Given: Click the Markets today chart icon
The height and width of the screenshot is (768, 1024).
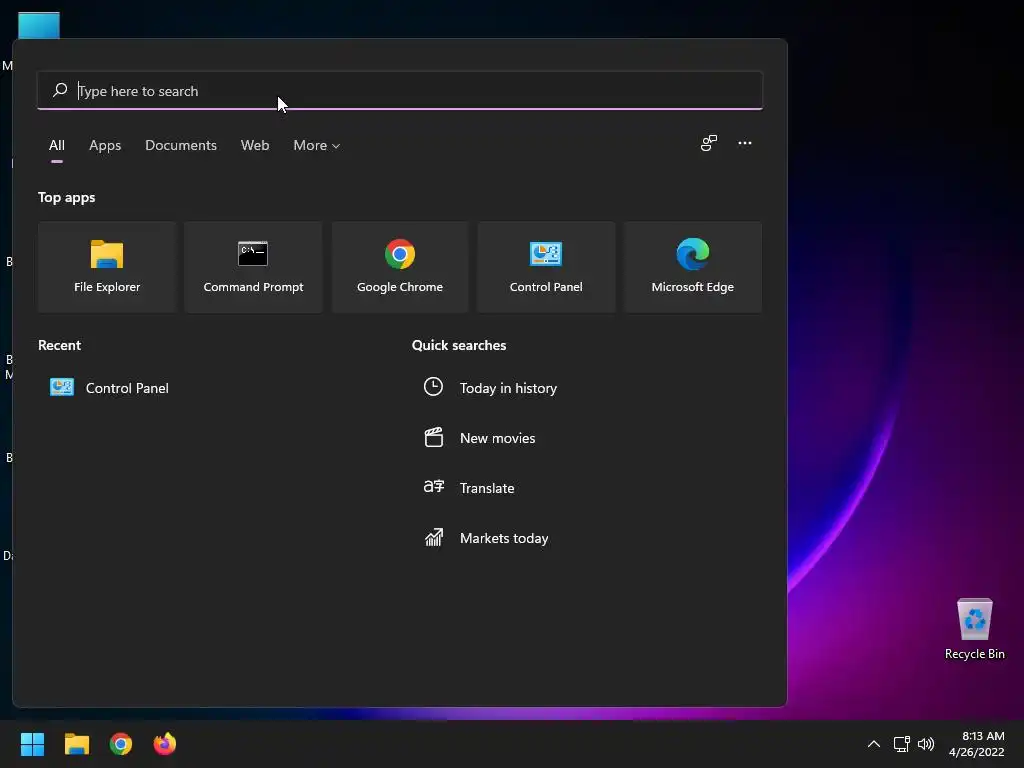Looking at the screenshot, I should point(434,537).
